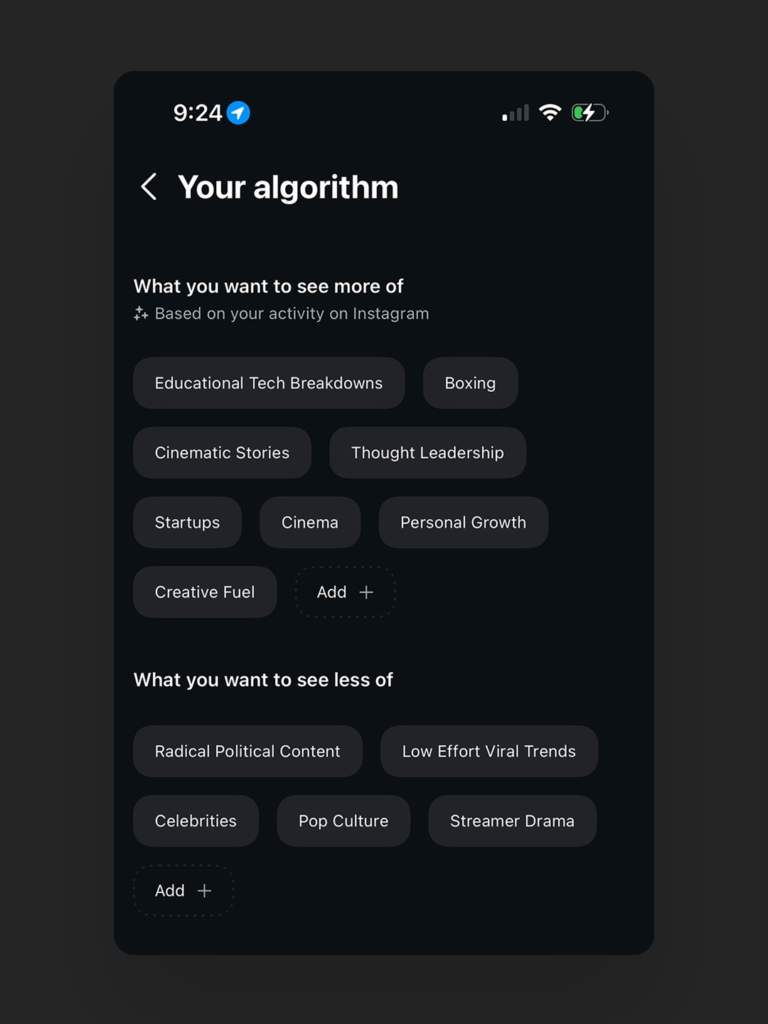This screenshot has width=768, height=1024.
Task: Tap the cellular signal bars icon
Action: [513, 113]
